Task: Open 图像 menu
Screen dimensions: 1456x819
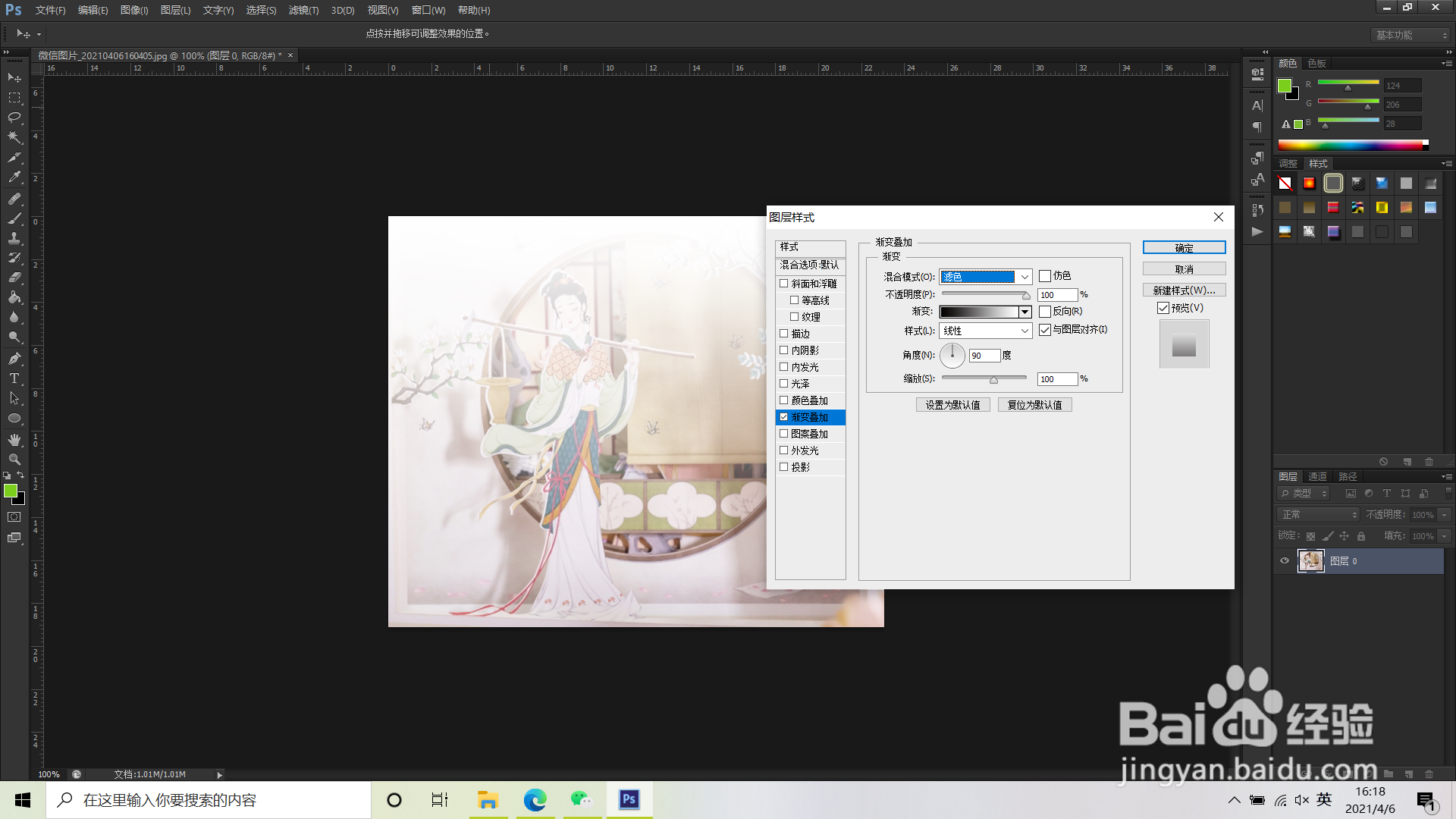Action: [x=134, y=10]
